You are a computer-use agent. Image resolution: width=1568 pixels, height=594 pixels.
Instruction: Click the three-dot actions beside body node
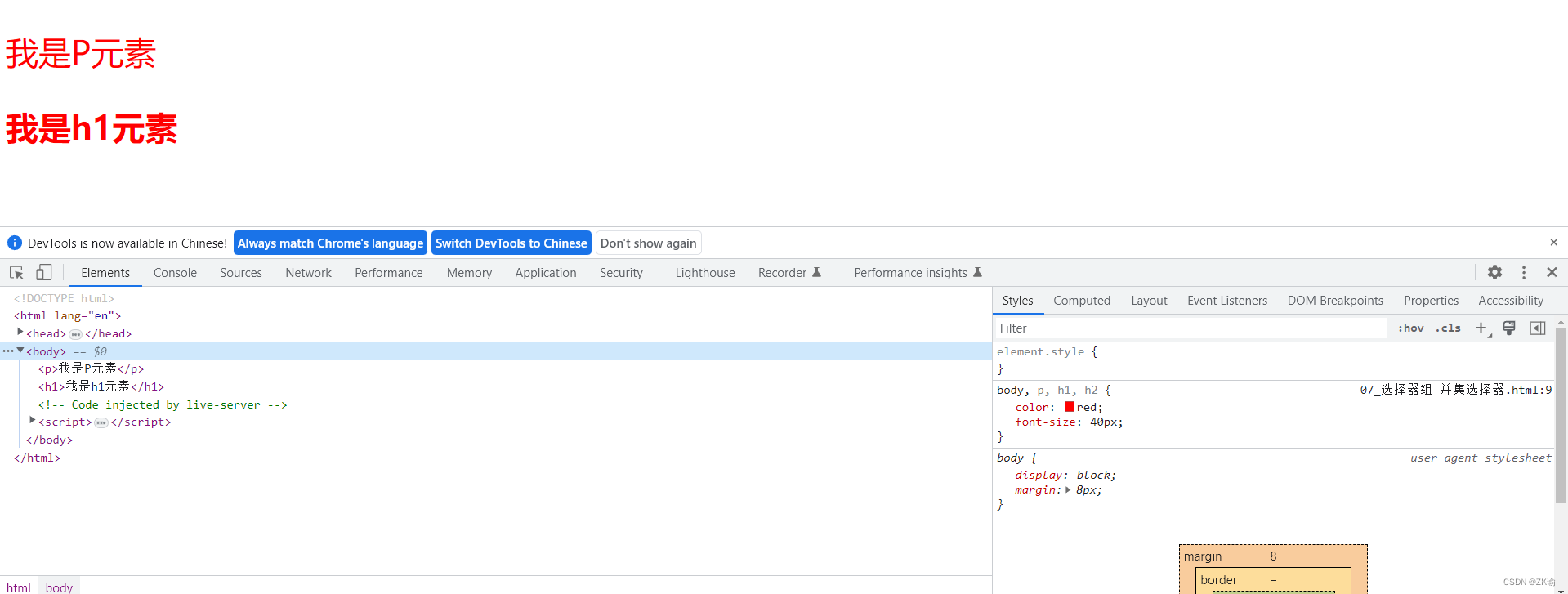[x=7, y=351]
